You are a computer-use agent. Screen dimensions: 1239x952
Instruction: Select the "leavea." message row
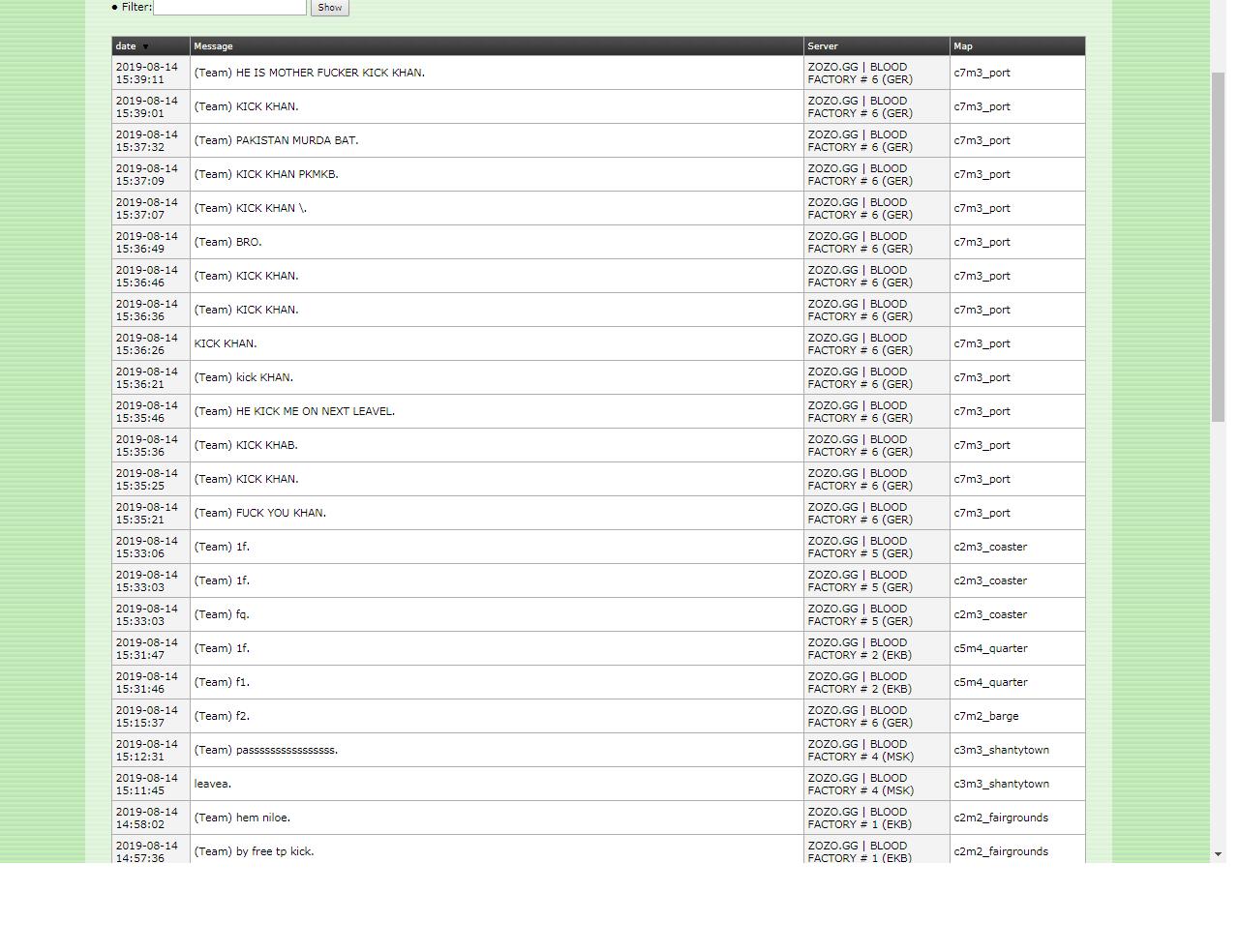(x=213, y=785)
